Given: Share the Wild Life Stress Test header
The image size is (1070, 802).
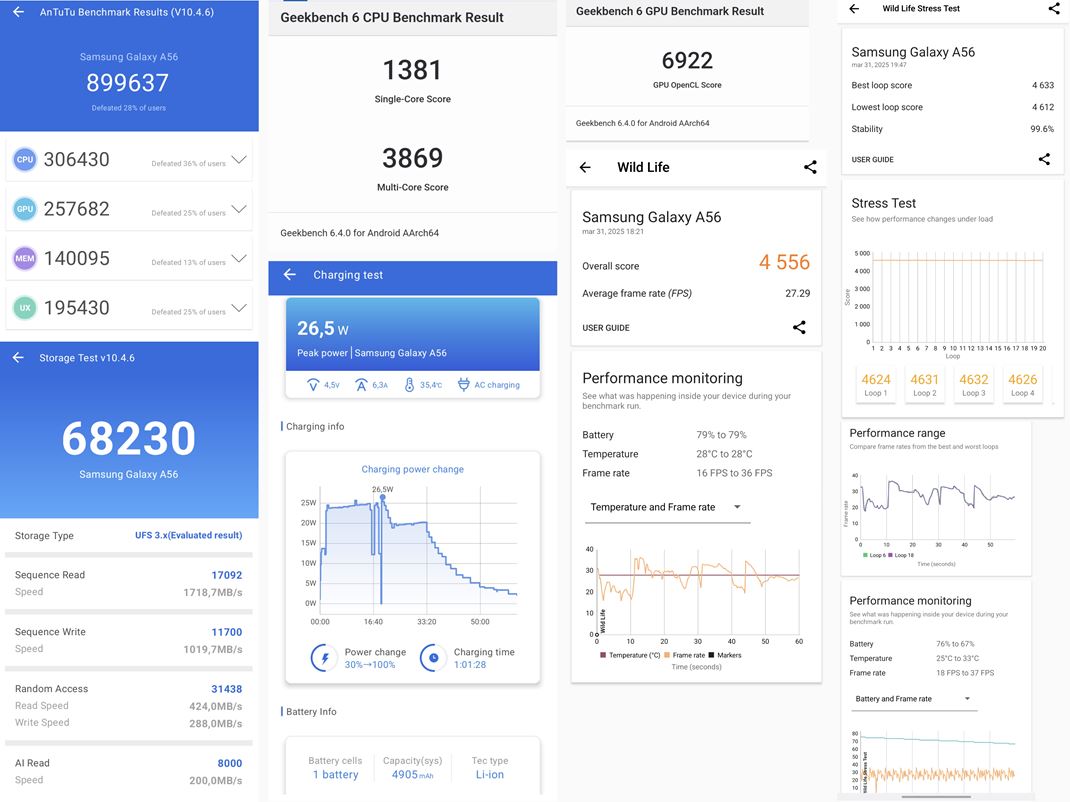Looking at the screenshot, I should pyautogui.click(x=1054, y=9).
